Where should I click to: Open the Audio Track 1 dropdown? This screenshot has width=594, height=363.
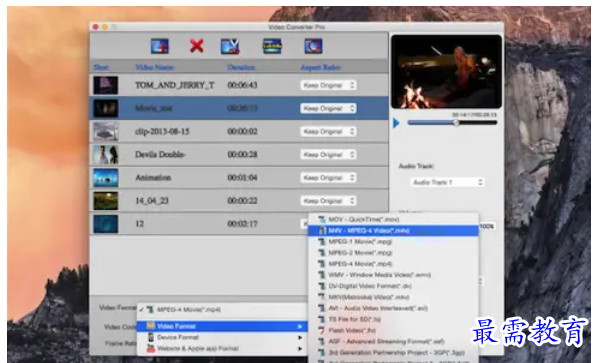(447, 182)
